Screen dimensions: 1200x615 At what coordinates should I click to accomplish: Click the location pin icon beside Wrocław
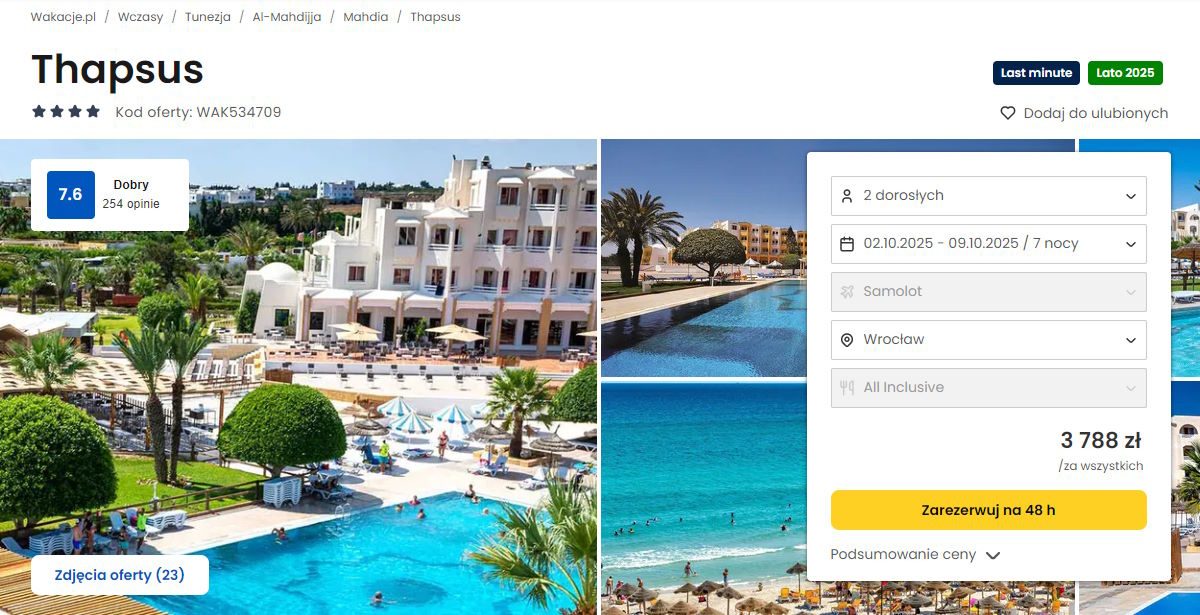click(847, 340)
